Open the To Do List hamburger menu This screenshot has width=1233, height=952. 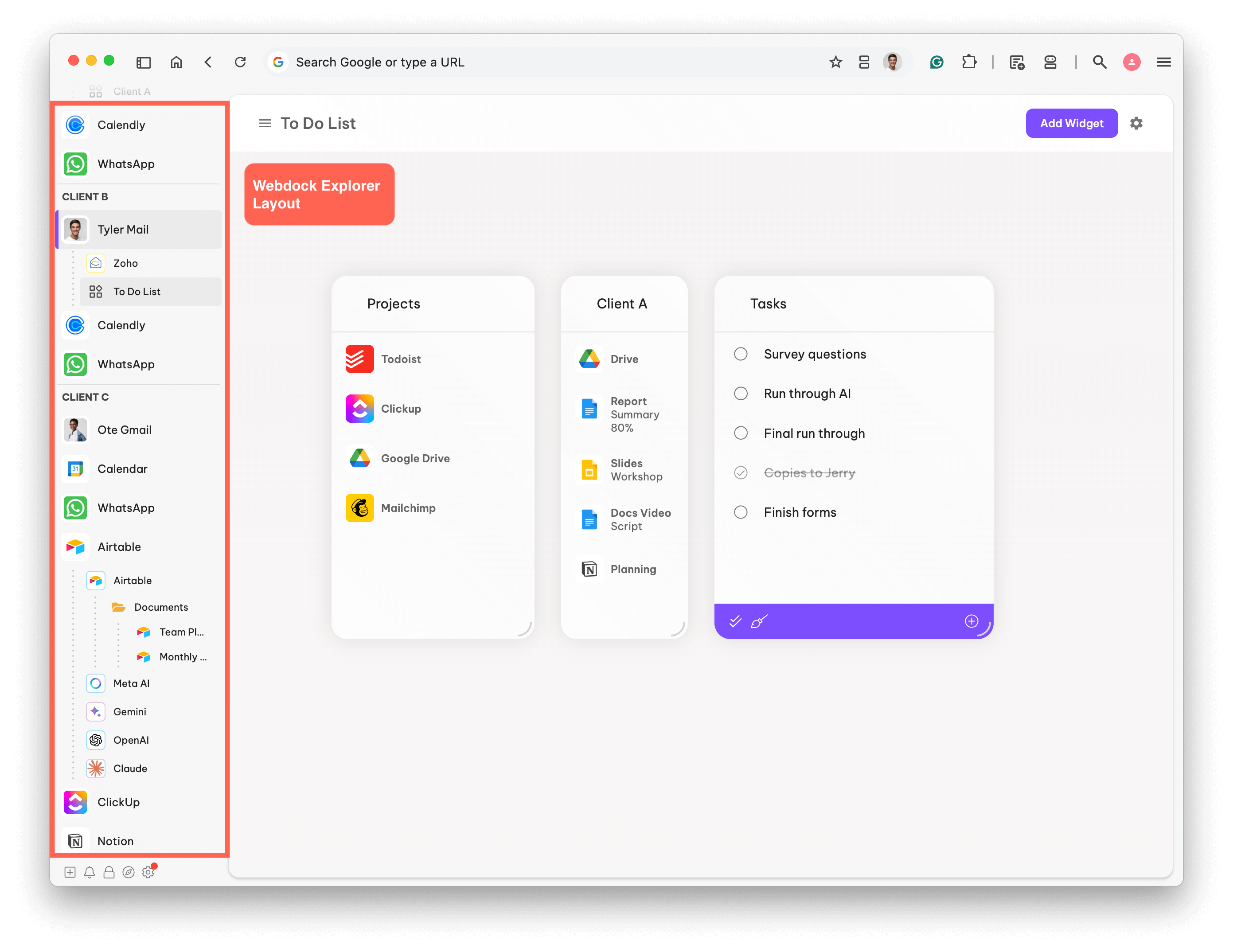point(264,123)
